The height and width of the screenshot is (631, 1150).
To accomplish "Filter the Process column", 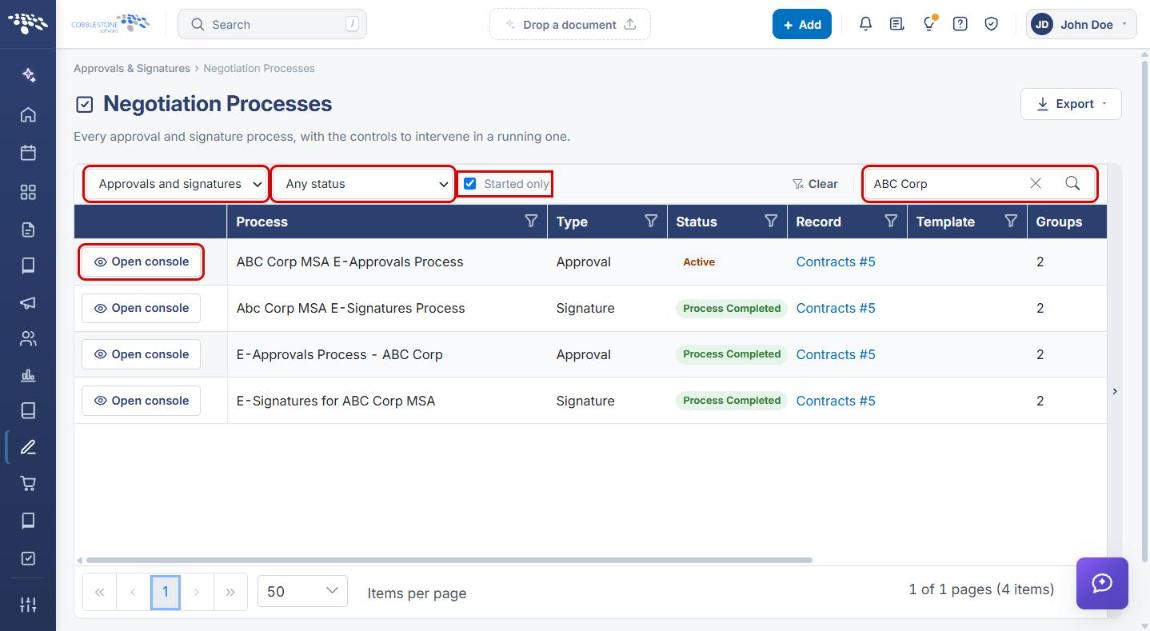I will coord(531,221).
